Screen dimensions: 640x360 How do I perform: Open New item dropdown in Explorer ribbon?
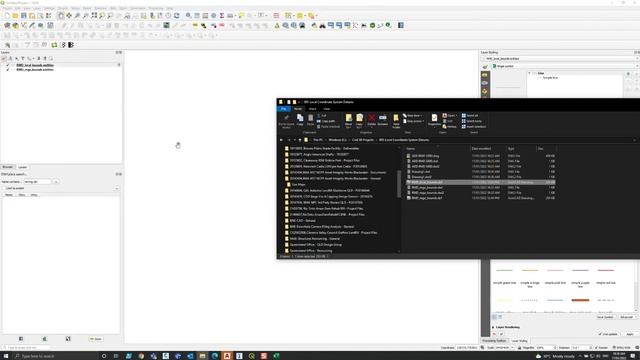[x=413, y=116]
